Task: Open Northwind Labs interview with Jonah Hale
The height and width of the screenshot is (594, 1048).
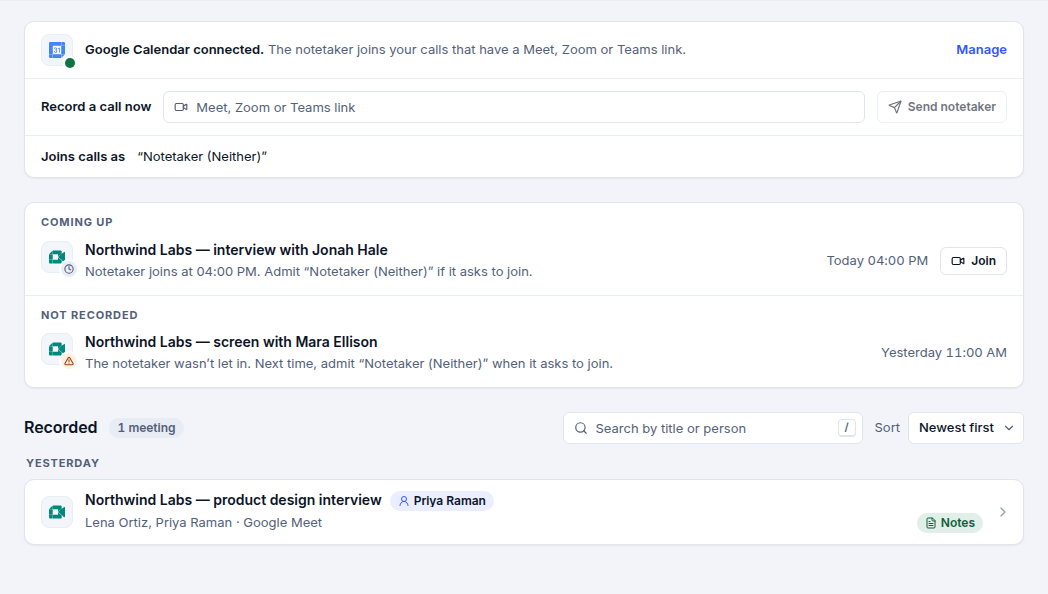Action: click(x=236, y=250)
